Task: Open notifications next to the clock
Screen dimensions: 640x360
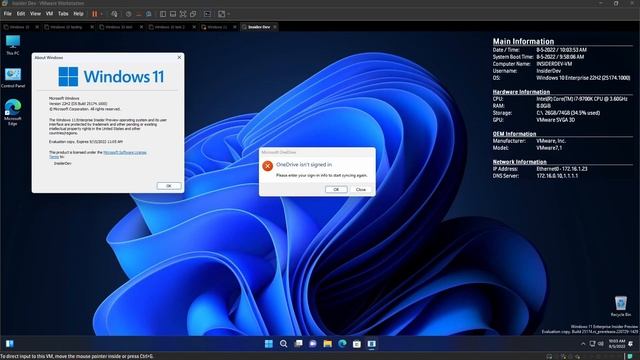Action: click(x=631, y=344)
